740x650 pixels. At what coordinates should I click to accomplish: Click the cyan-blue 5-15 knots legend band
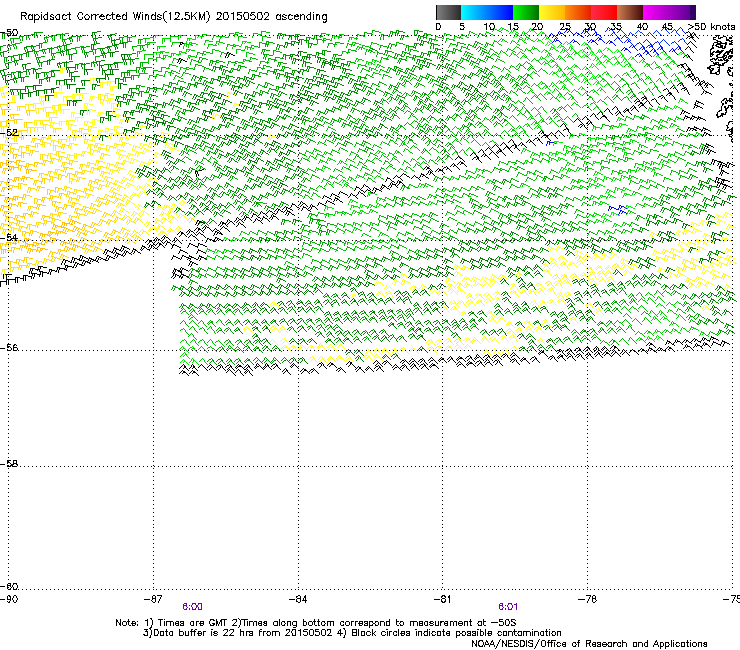click(x=487, y=12)
